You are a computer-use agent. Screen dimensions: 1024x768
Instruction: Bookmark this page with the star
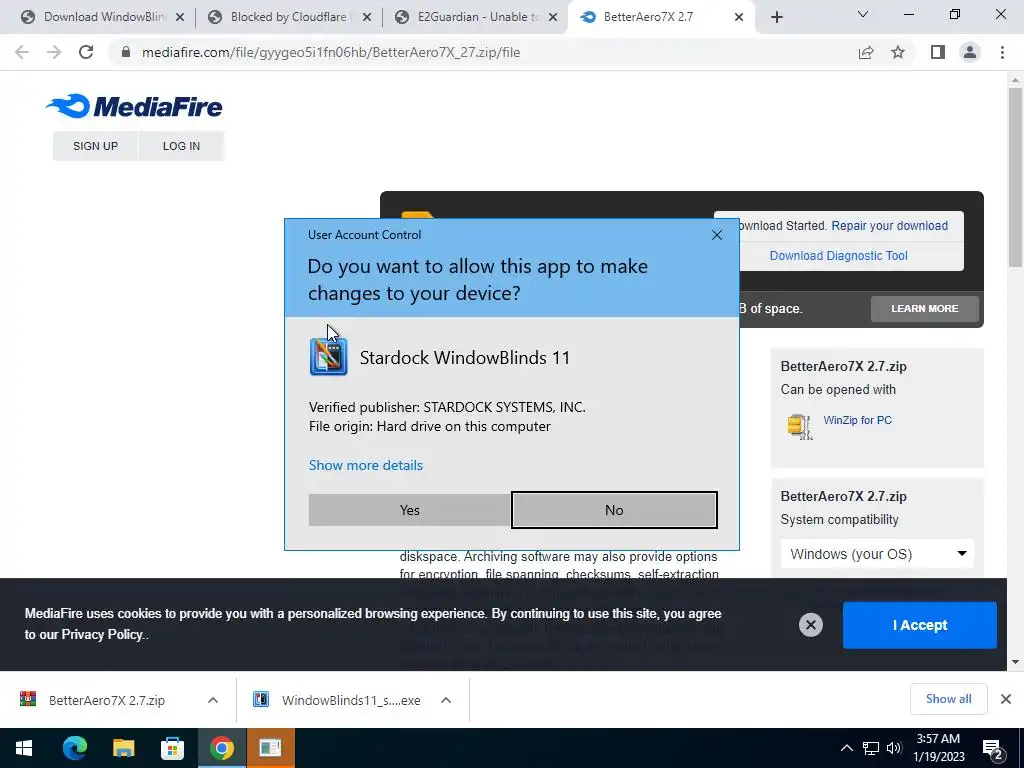(x=898, y=52)
